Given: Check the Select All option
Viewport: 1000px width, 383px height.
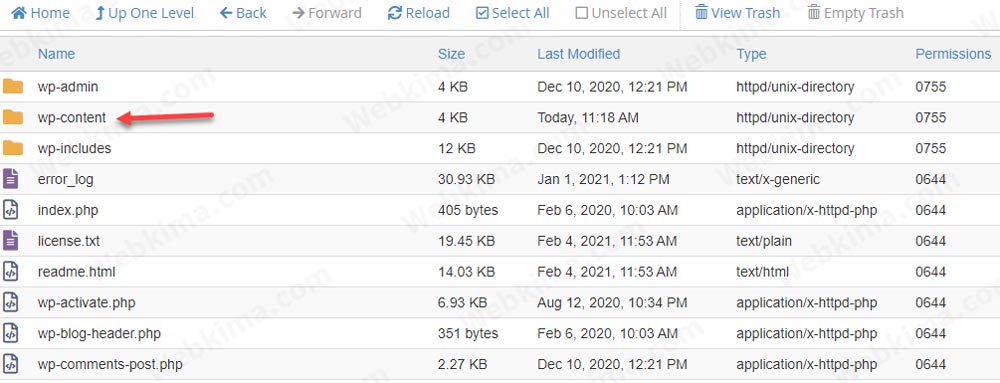Looking at the screenshot, I should coord(513,13).
